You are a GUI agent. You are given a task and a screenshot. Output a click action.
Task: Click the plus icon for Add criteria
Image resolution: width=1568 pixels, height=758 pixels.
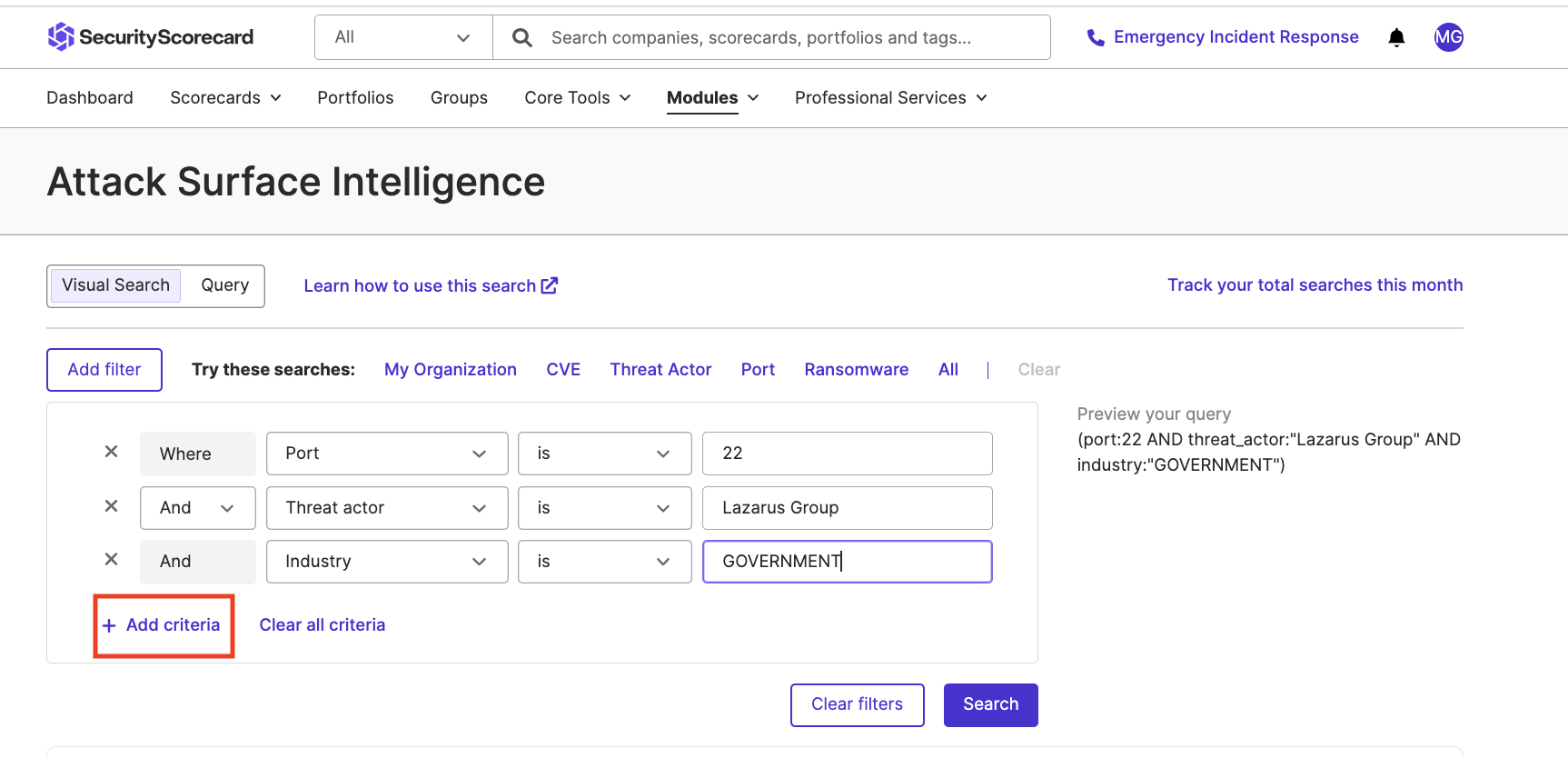coord(109,625)
